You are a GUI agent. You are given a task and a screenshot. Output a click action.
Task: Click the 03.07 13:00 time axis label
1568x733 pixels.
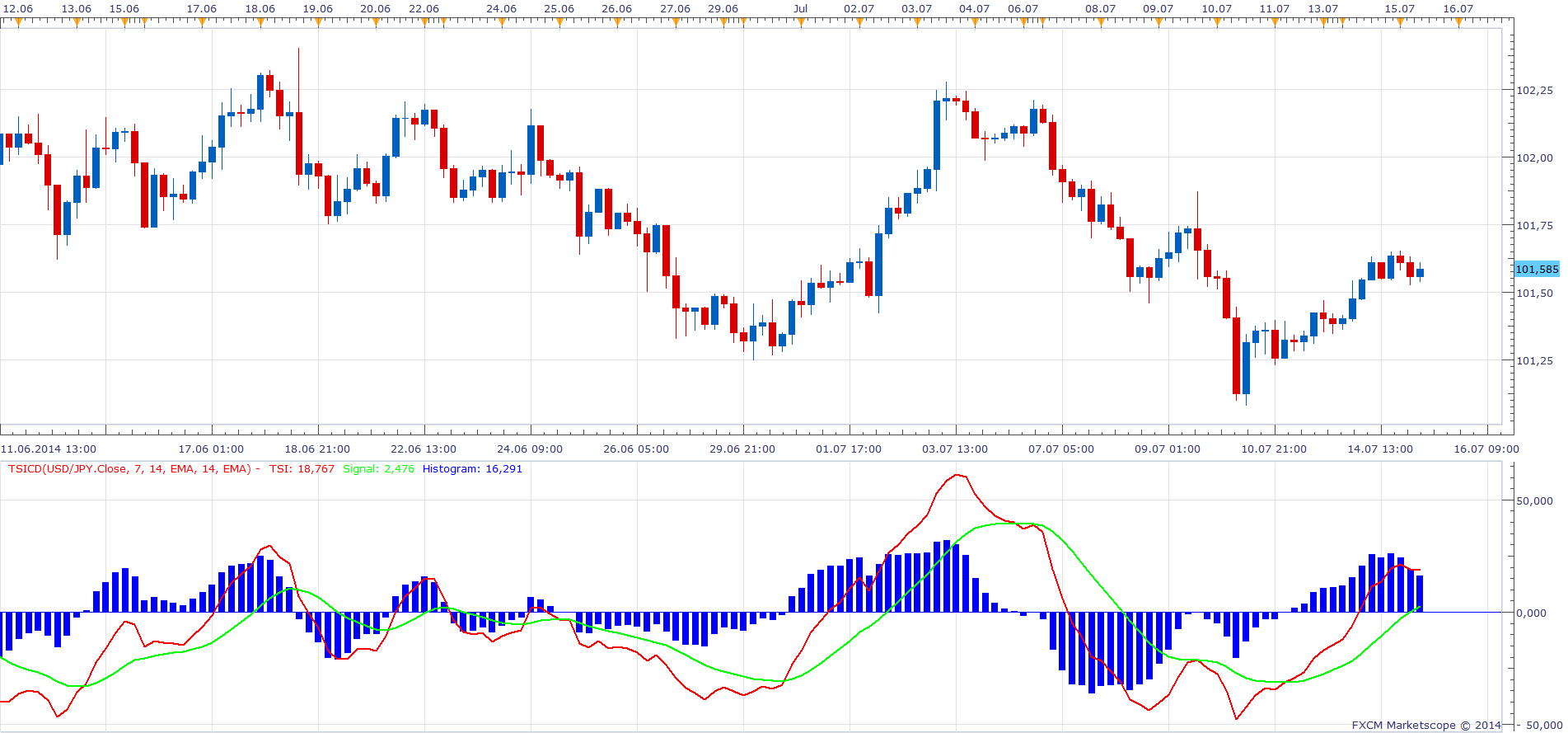[x=955, y=449]
